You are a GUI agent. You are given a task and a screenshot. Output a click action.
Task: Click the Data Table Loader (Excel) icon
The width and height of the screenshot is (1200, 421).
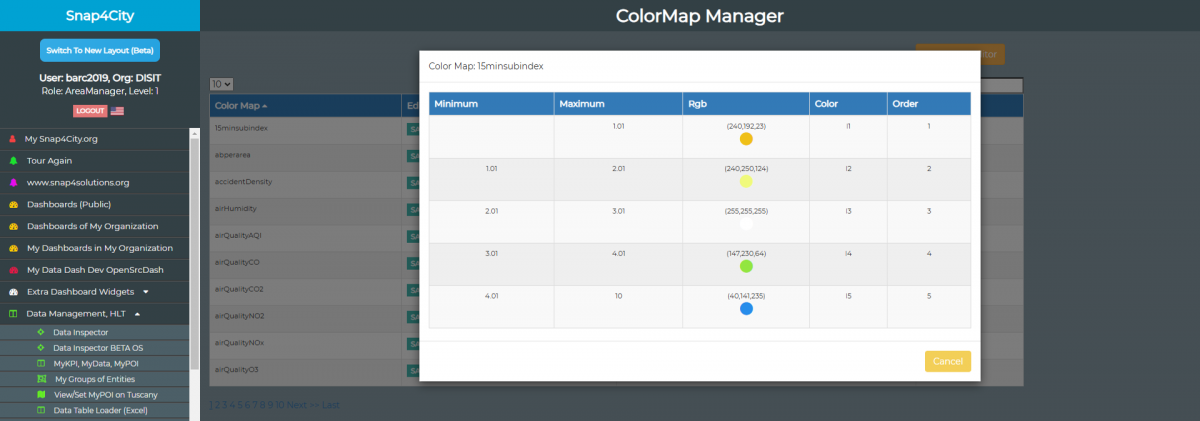click(40, 410)
